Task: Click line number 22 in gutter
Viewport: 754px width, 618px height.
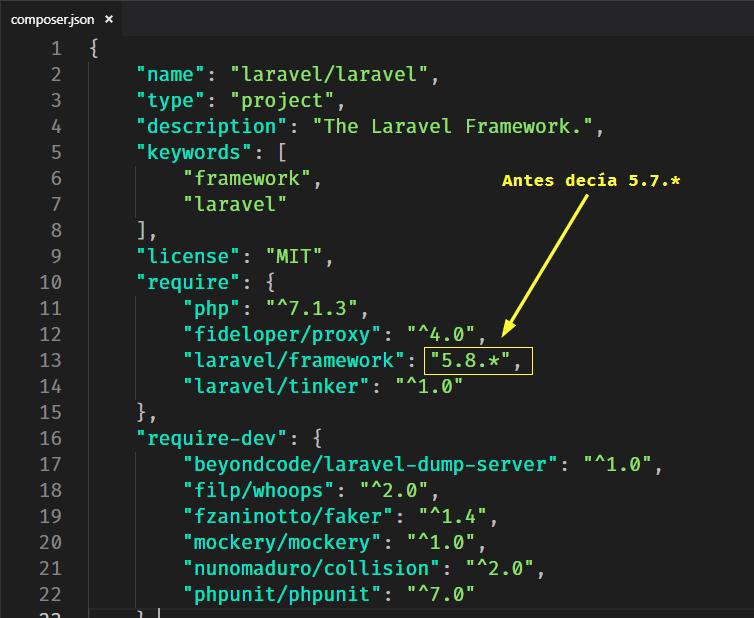Action: tap(50, 594)
